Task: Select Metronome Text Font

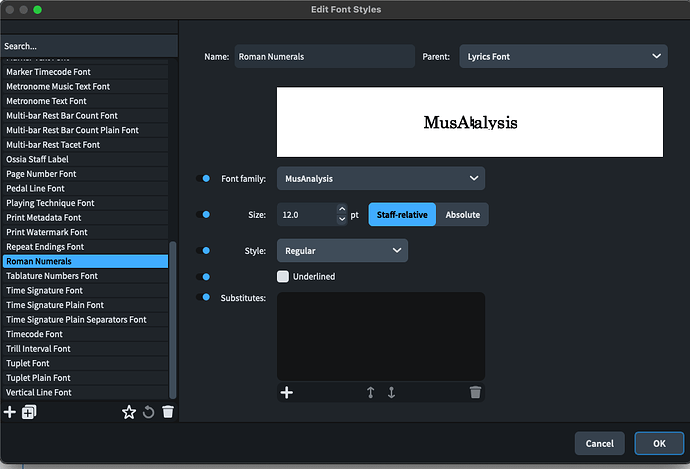Action: (85, 101)
